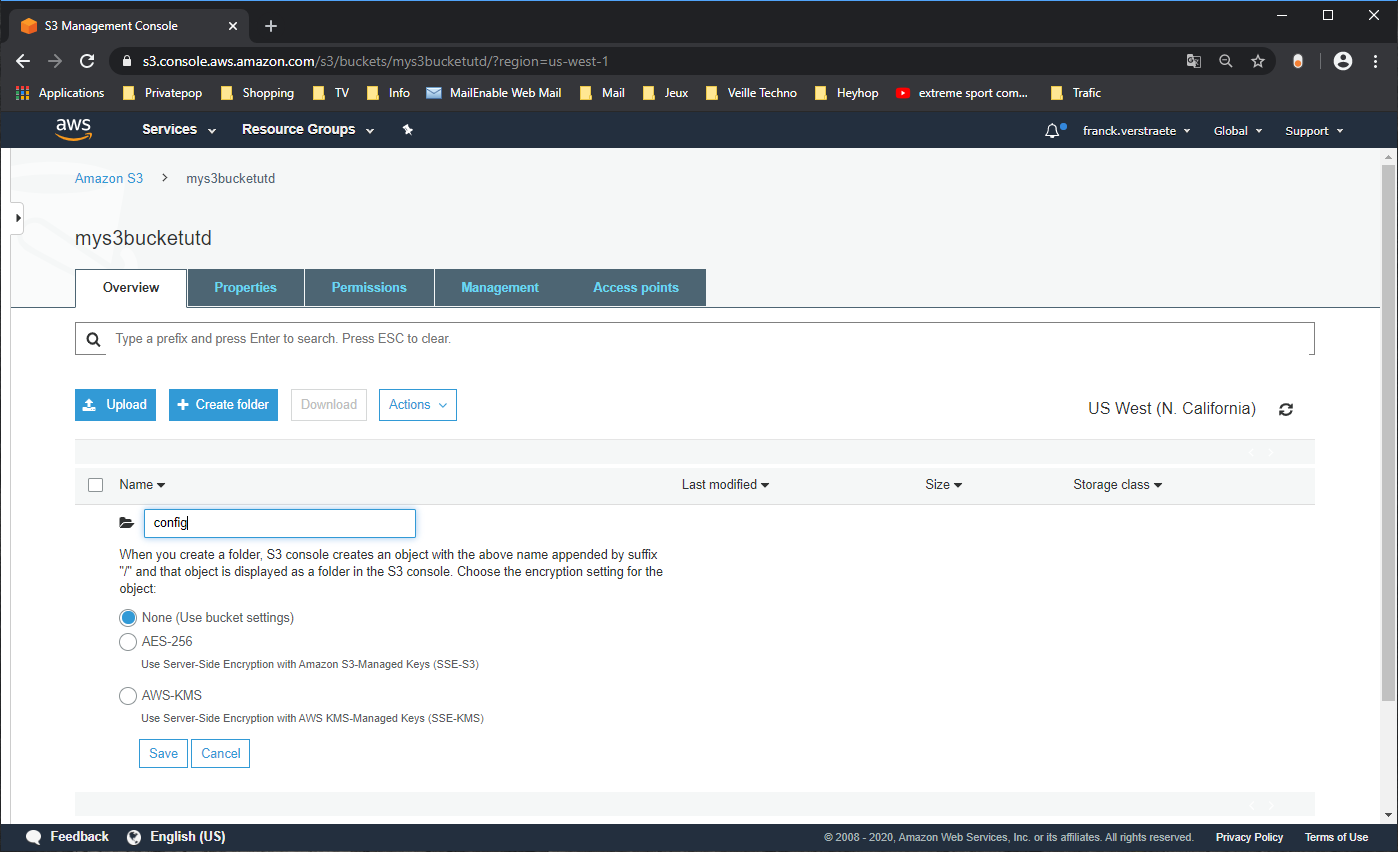Click the Upload button

coord(115,405)
